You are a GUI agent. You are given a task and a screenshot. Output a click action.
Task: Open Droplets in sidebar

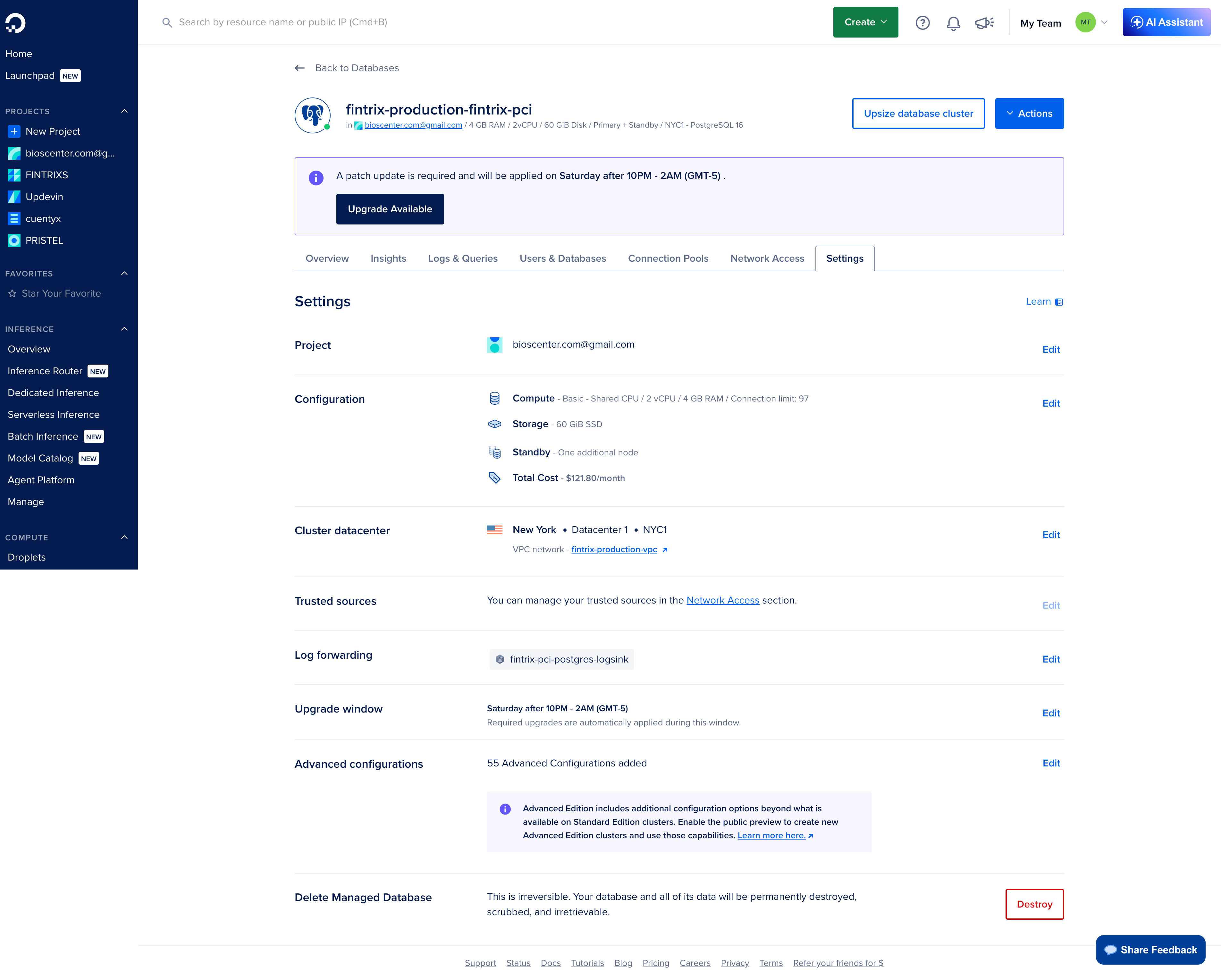[x=27, y=557]
